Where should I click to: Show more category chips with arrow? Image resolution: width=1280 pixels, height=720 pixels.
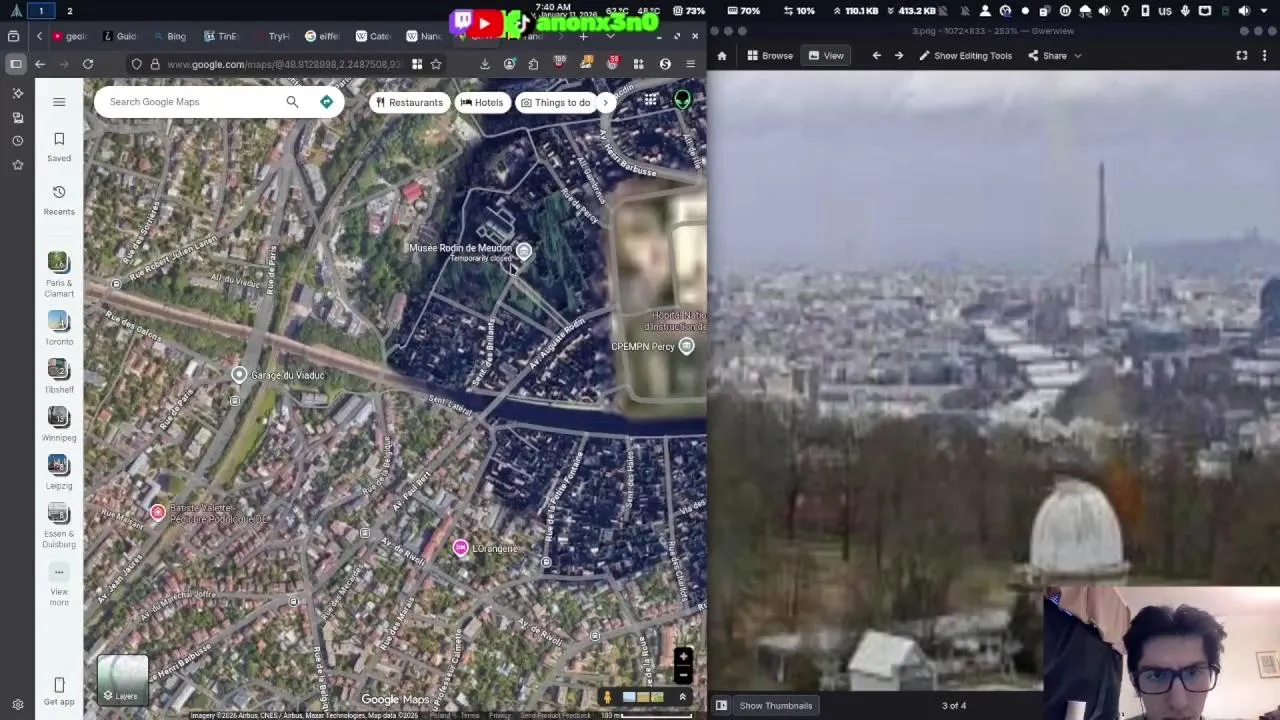pos(605,102)
